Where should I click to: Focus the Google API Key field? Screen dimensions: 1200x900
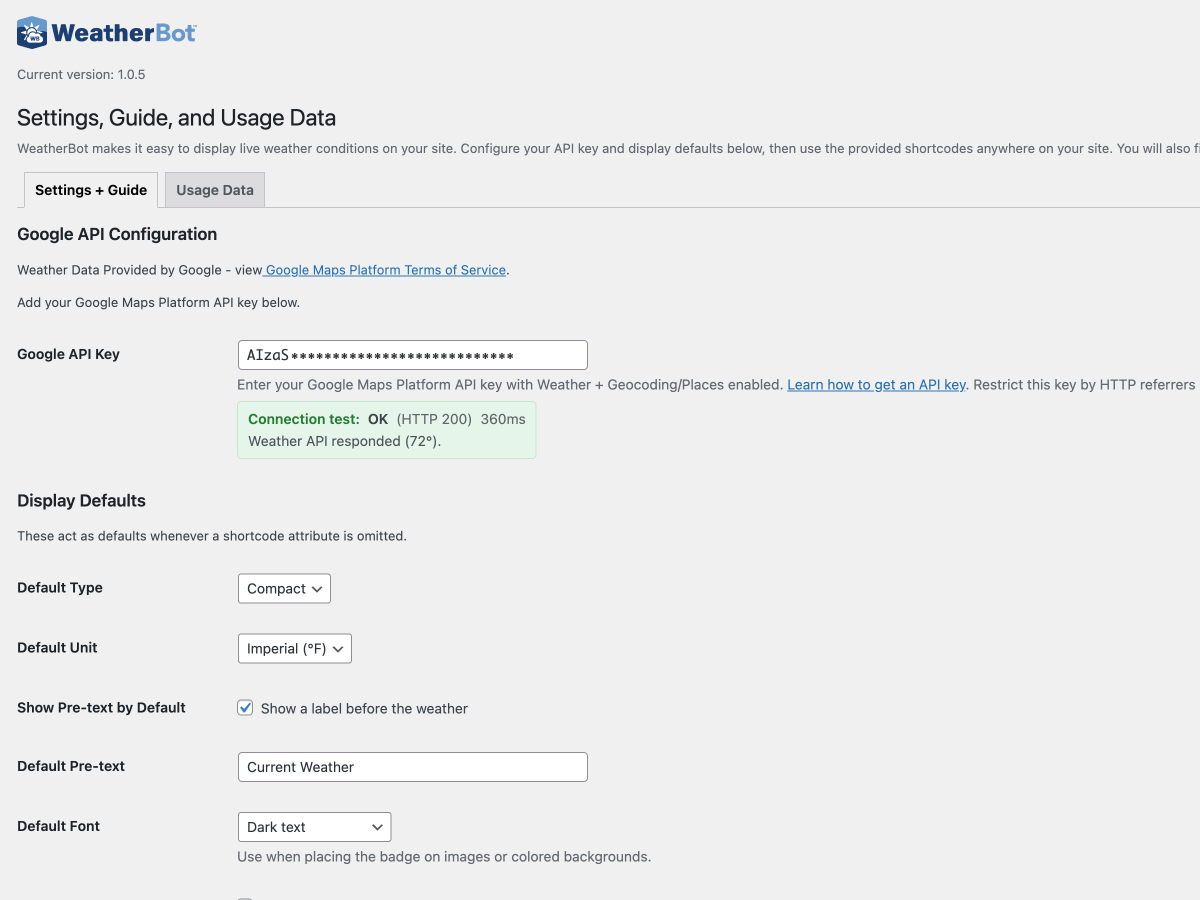pyautogui.click(x=412, y=355)
